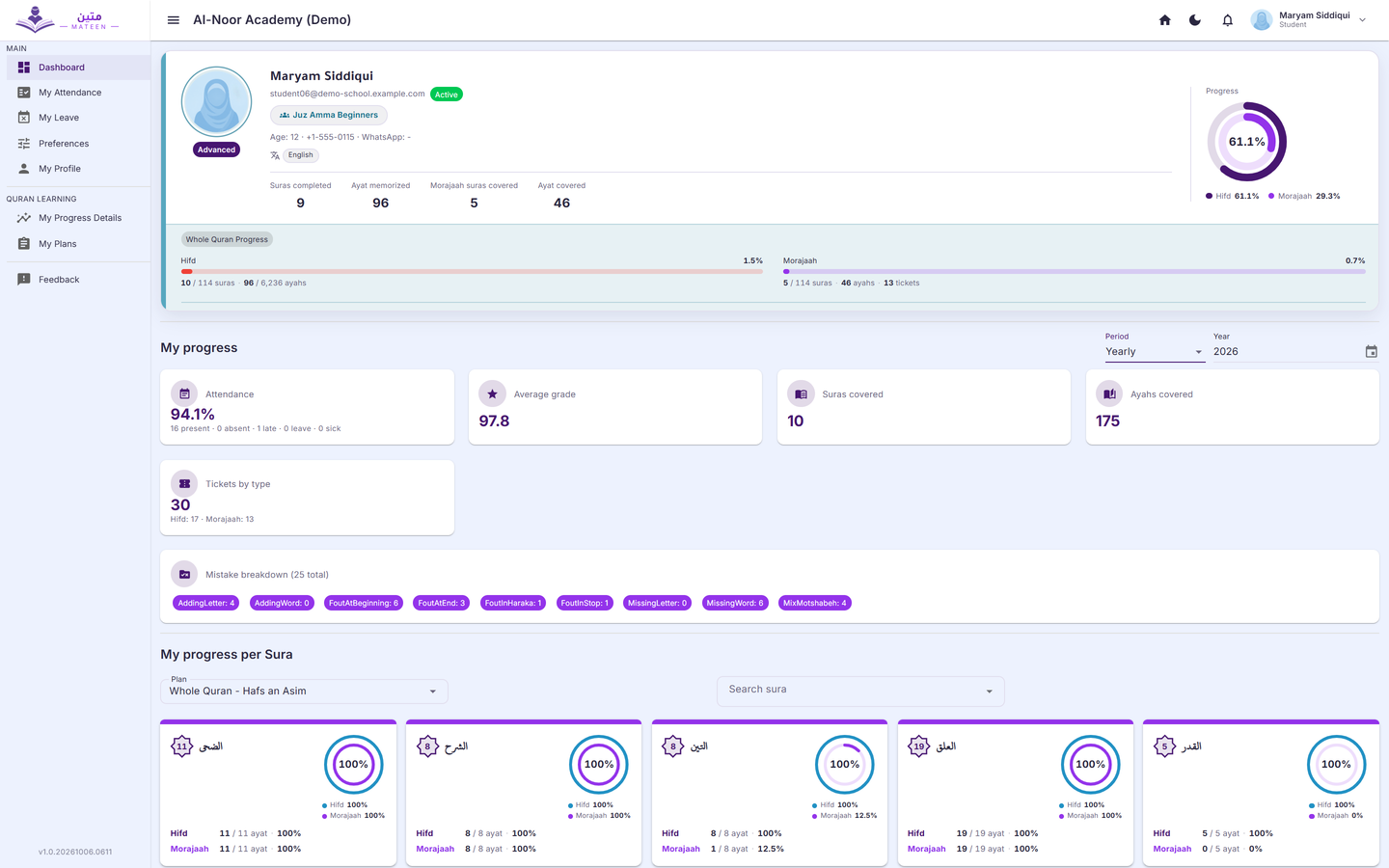This screenshot has width=1389, height=868.
Task: Click the Hifd whole Quran progress bar
Action: (472, 272)
